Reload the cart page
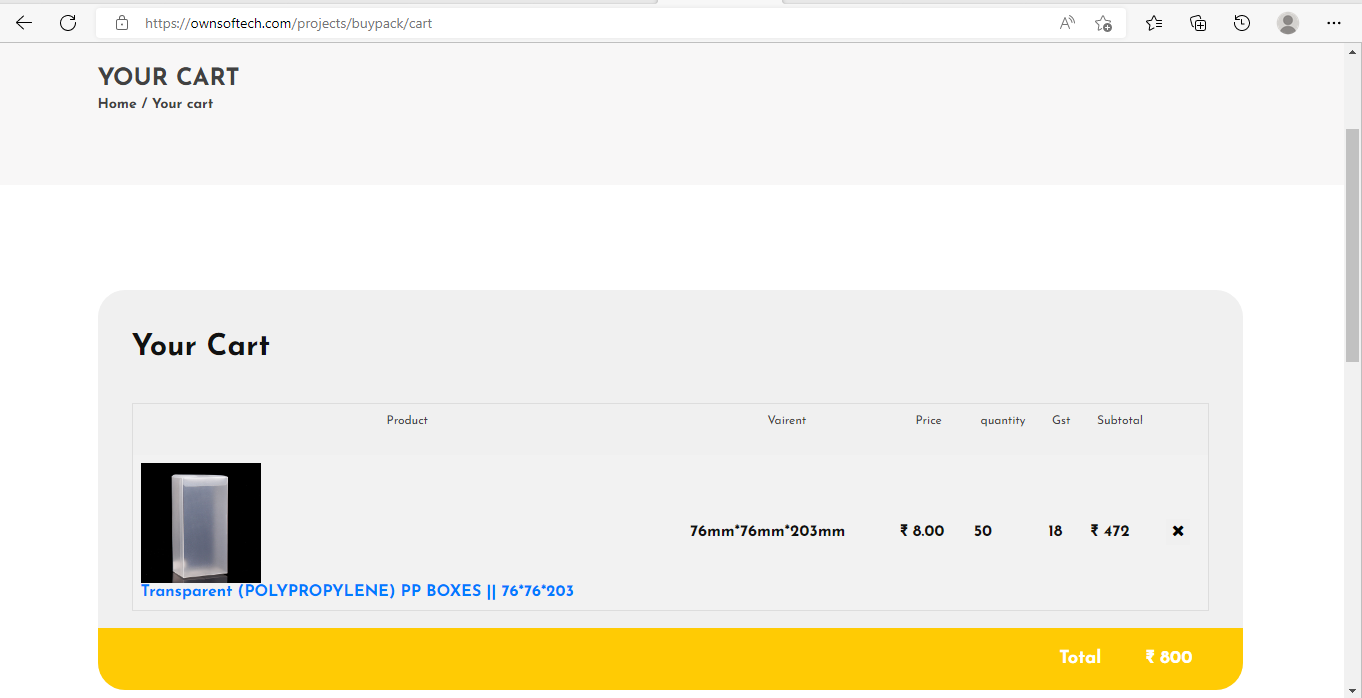Image resolution: width=1362 pixels, height=698 pixels. click(68, 23)
